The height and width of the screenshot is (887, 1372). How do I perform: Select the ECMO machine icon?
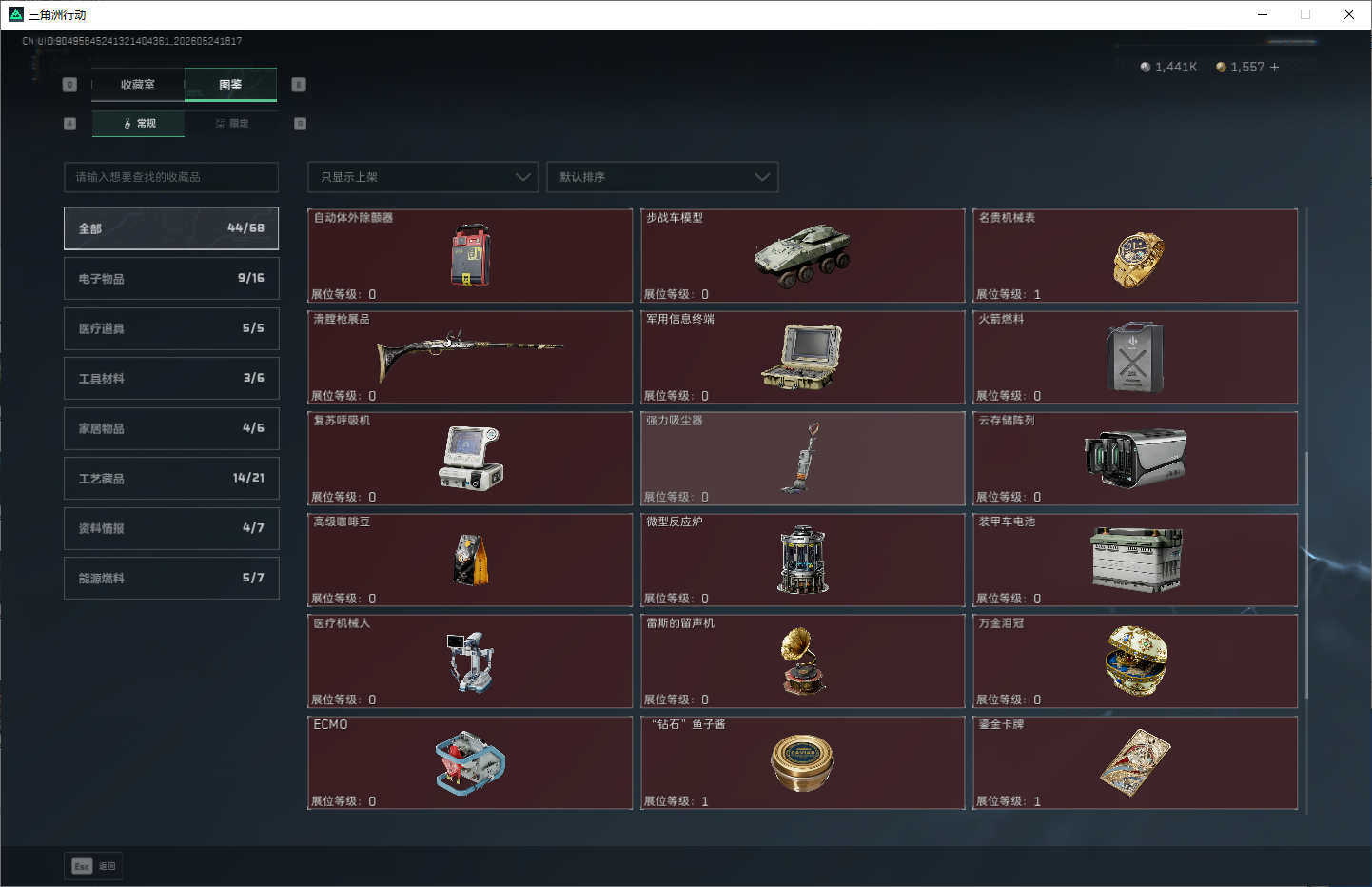[470, 762]
